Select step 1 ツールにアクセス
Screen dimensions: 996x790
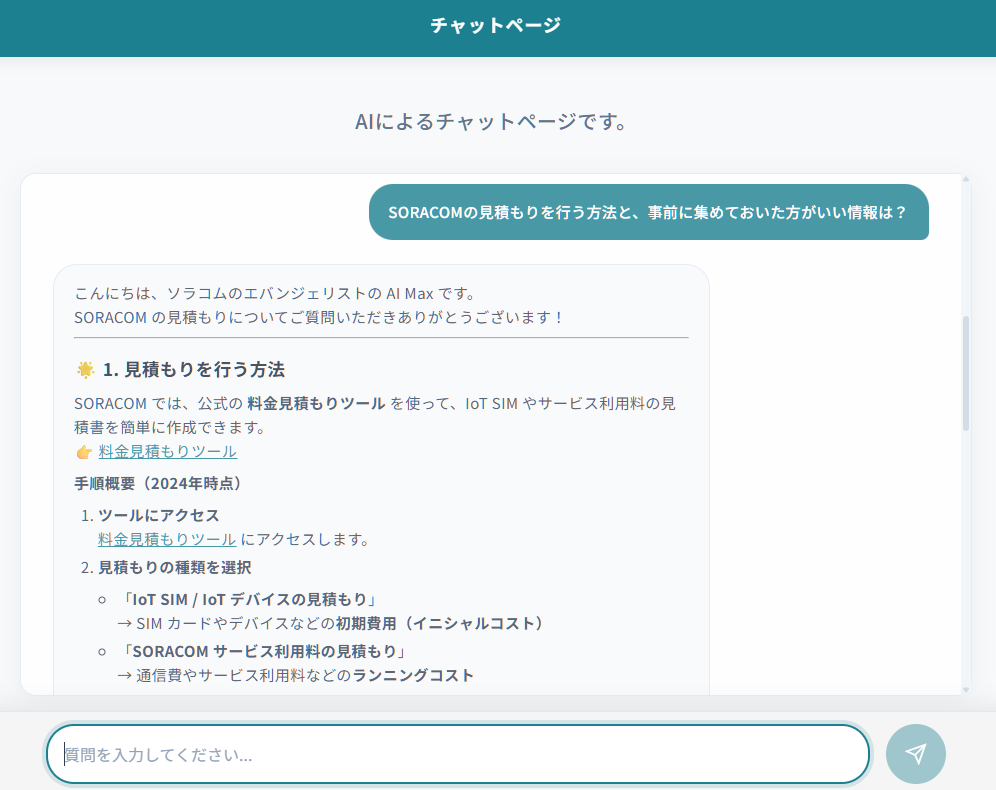pos(158,516)
